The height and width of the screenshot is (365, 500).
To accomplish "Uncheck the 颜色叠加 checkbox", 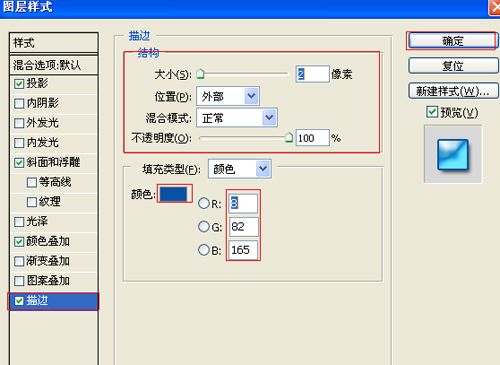I will [19, 241].
